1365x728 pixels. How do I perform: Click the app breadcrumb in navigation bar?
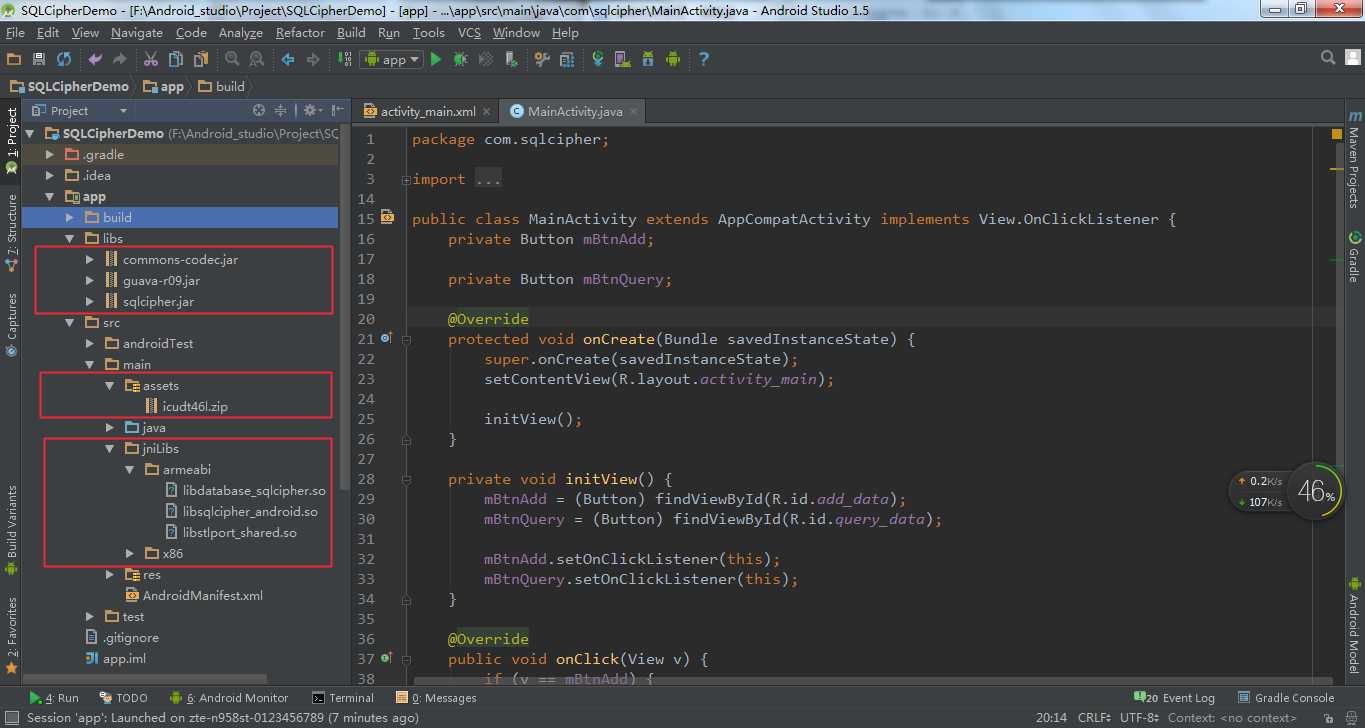click(x=164, y=87)
